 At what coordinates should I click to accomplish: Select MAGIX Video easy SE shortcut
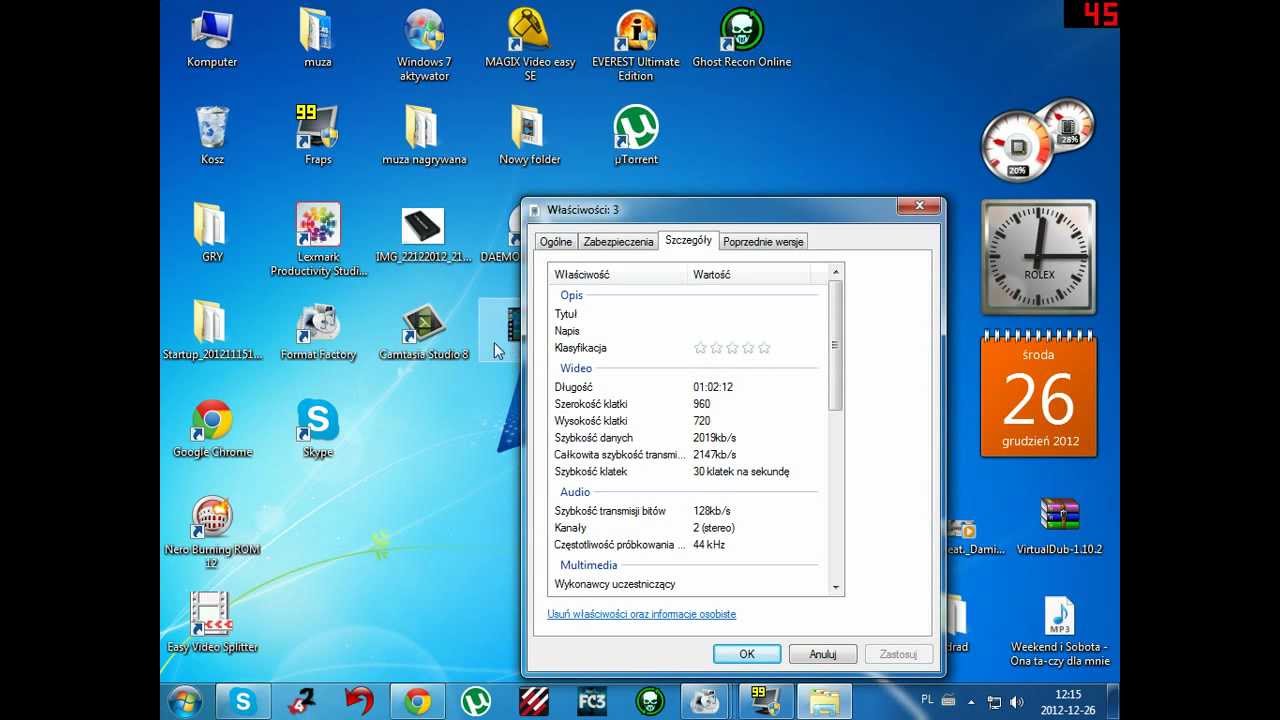tap(530, 45)
